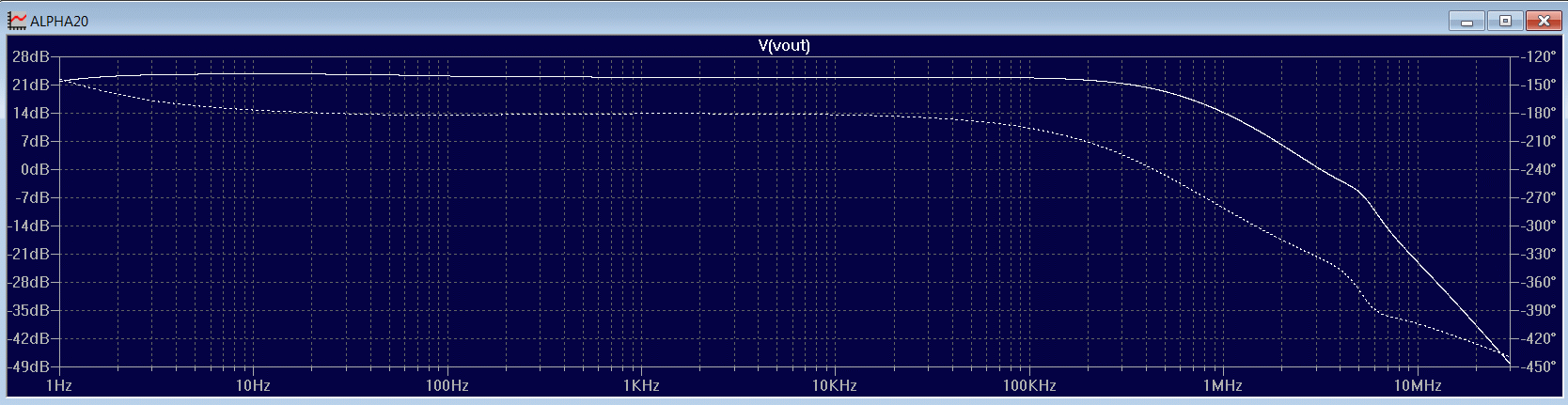Minimize the ALPHA20 plot window
This screenshot has width=1568, height=405.
(x=1466, y=21)
